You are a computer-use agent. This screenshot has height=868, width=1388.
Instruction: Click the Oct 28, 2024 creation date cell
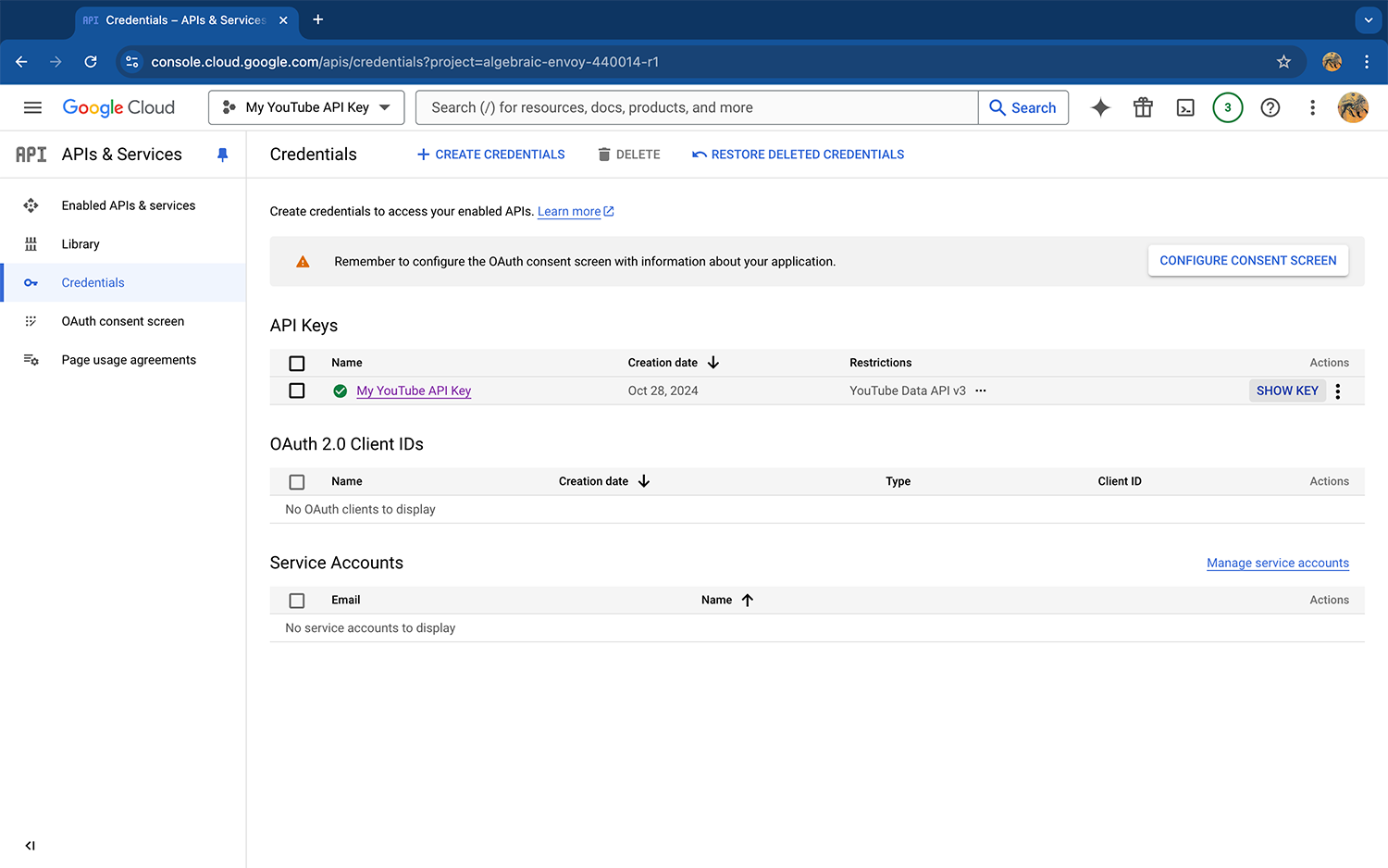663,391
